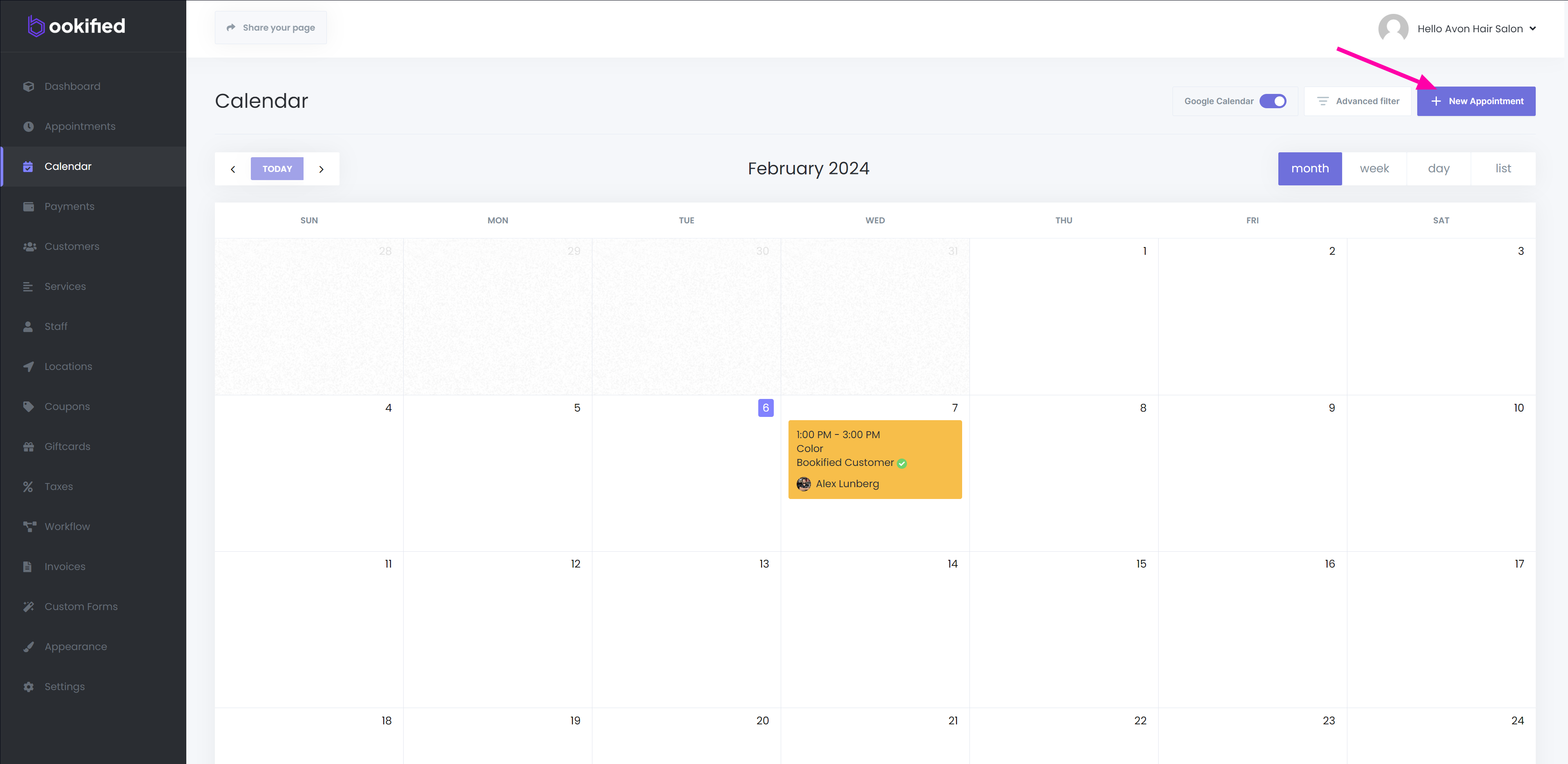Switch to month view
Screen dimensions: 1568x764
tap(1309, 169)
